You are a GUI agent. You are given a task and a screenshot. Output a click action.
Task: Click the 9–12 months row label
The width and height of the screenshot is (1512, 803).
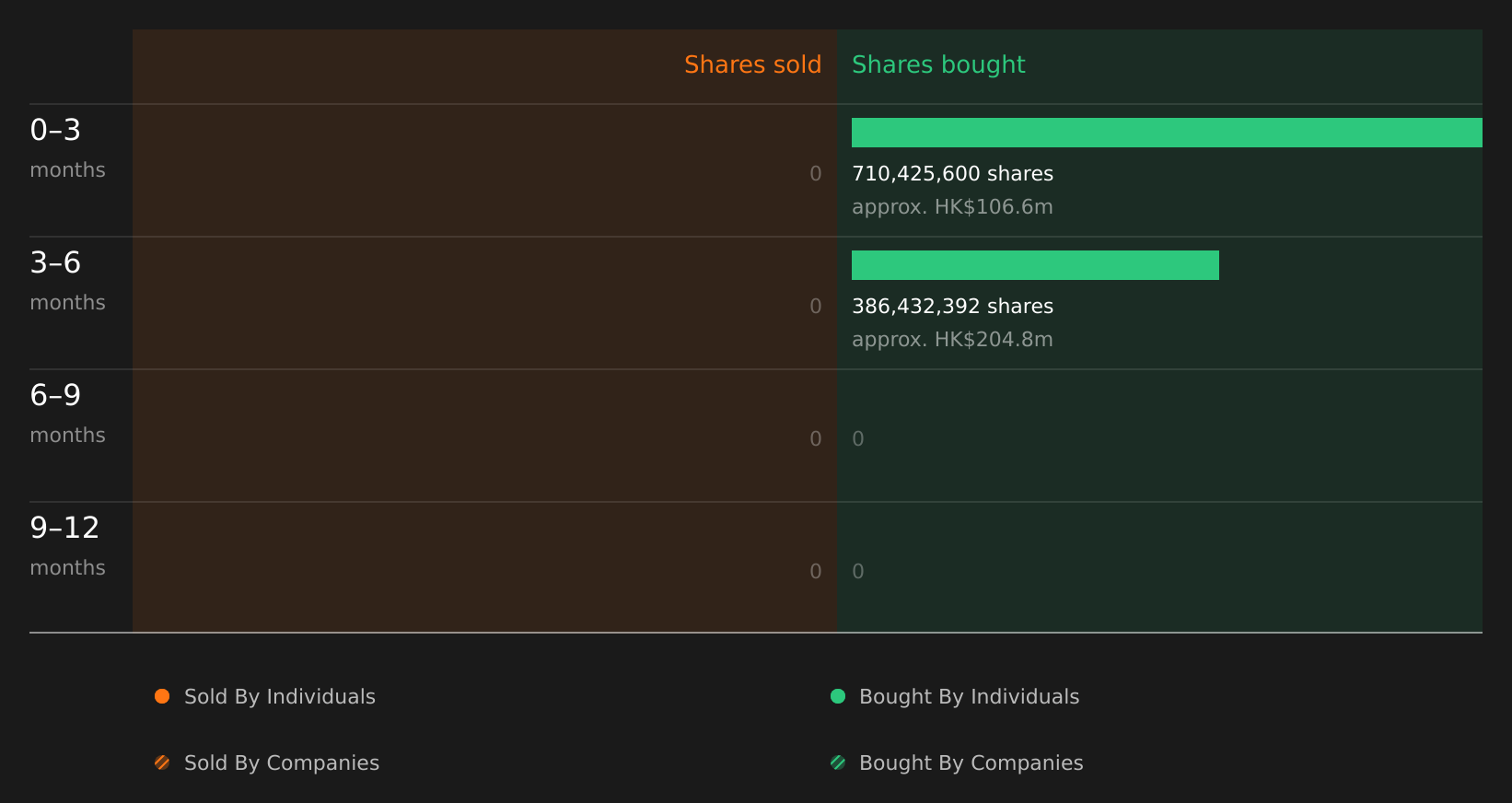click(67, 546)
